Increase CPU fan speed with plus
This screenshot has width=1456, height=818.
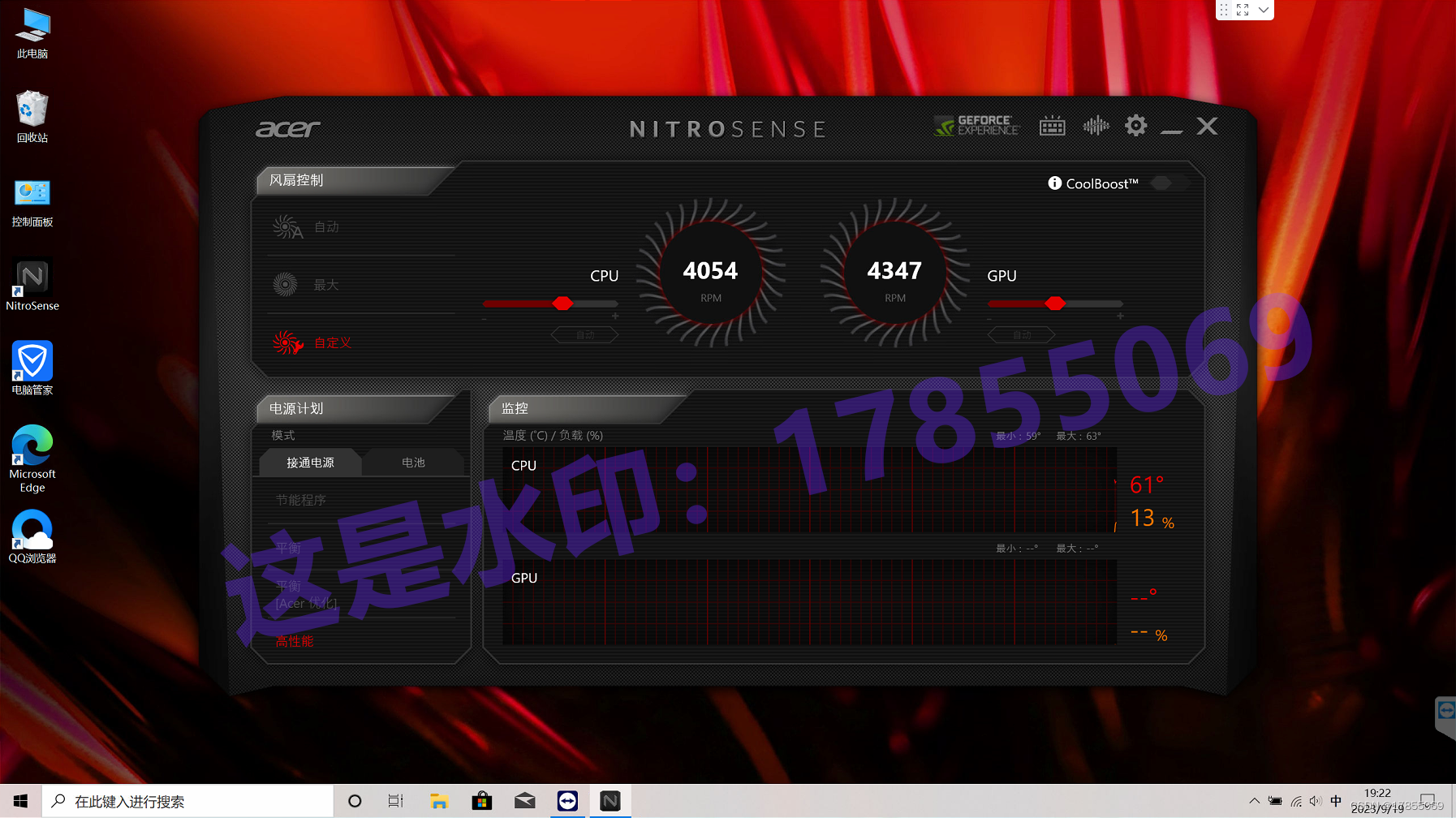615,316
